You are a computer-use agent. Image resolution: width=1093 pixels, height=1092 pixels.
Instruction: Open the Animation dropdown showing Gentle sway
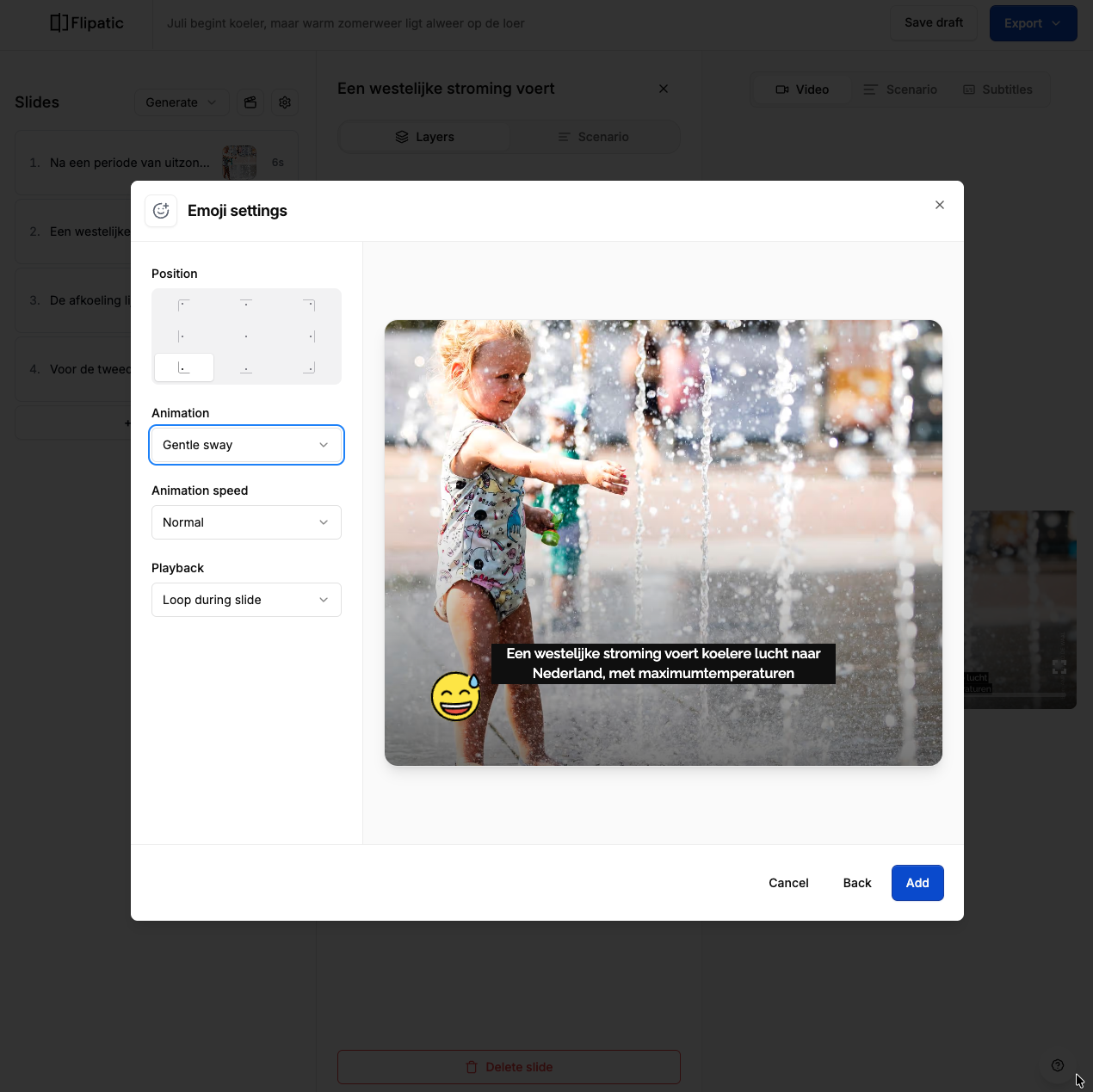[x=246, y=445]
